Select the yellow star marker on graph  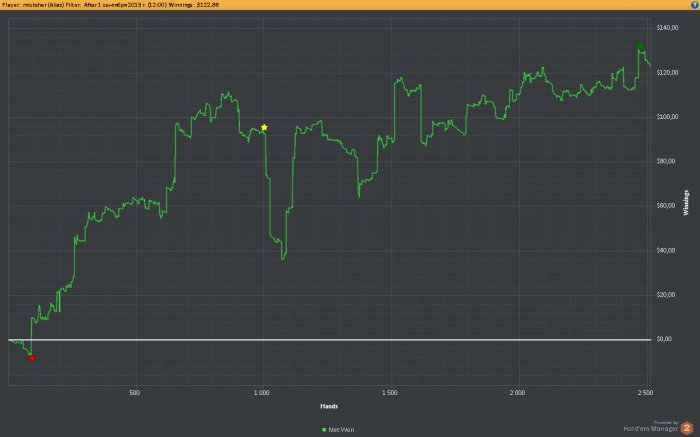264,128
